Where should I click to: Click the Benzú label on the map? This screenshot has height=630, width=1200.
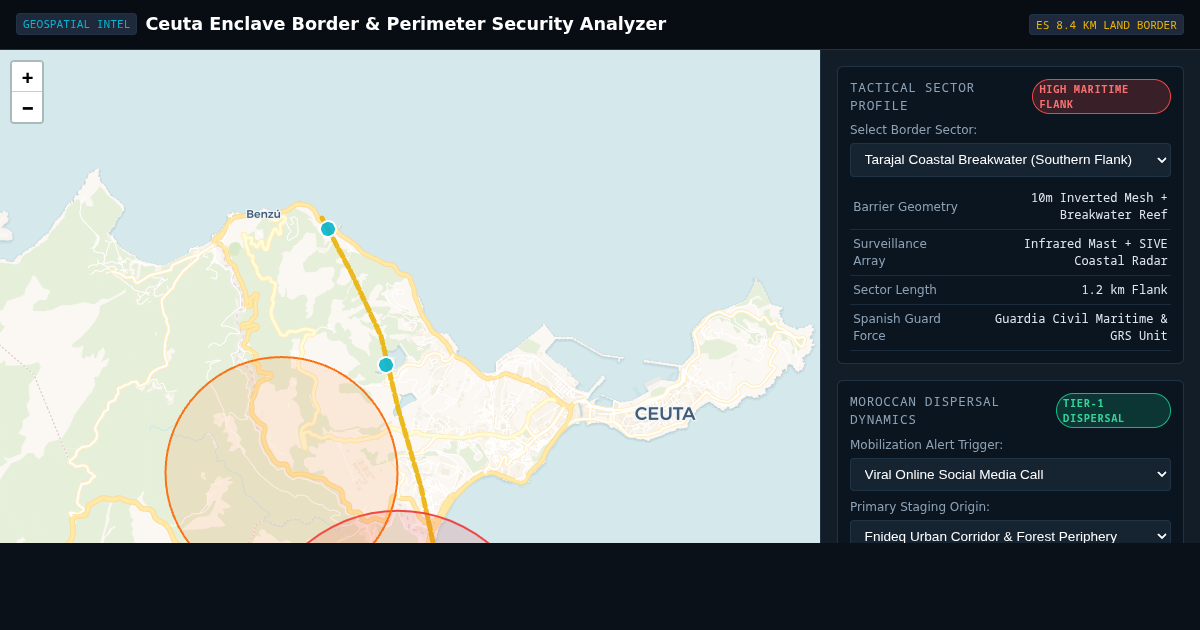pos(264,214)
